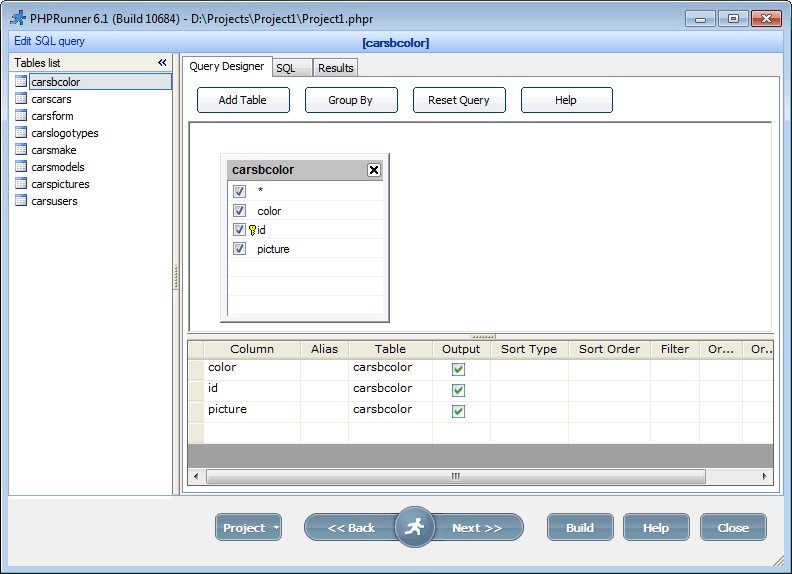792x574 pixels.
Task: Click the Help button in query designer
Action: pyautogui.click(x=567, y=100)
